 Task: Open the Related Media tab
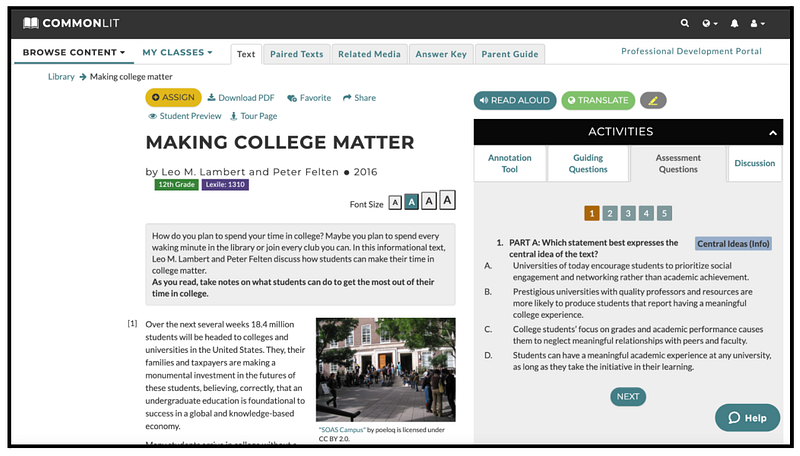point(369,54)
